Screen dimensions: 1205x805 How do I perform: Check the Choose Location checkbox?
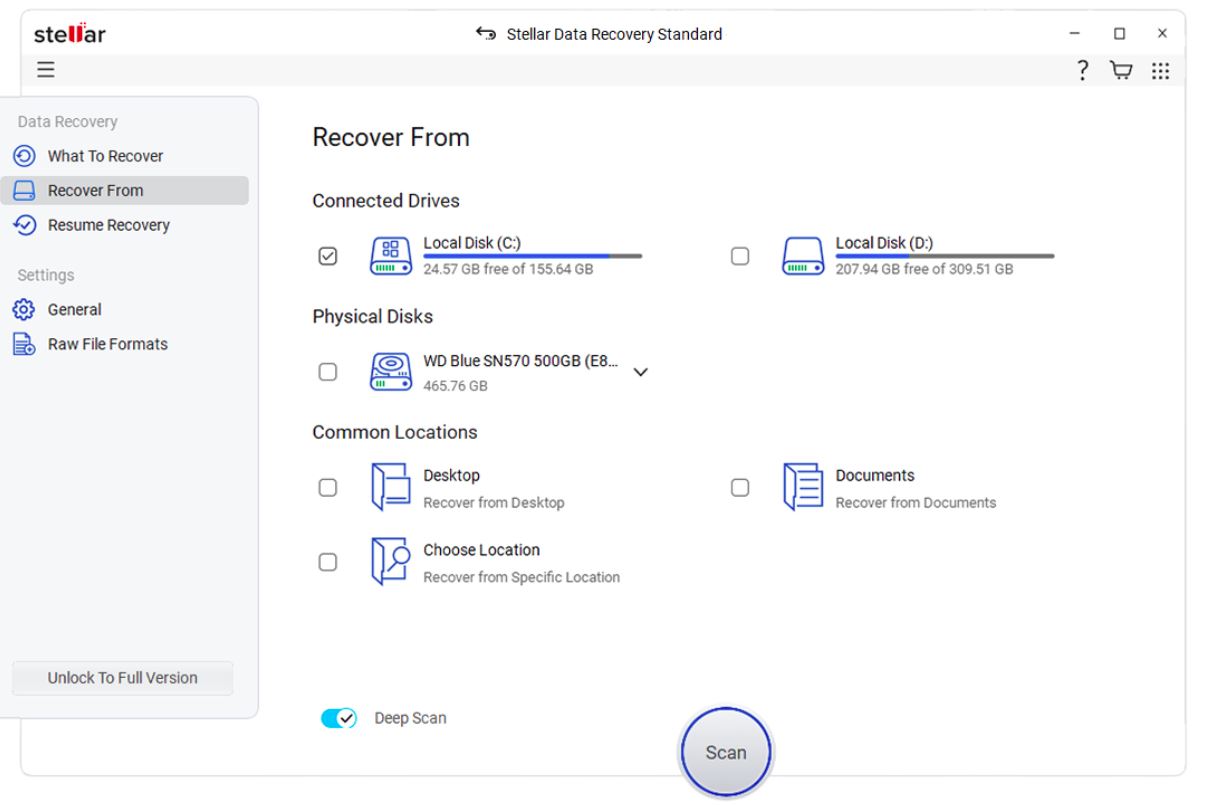pos(327,562)
